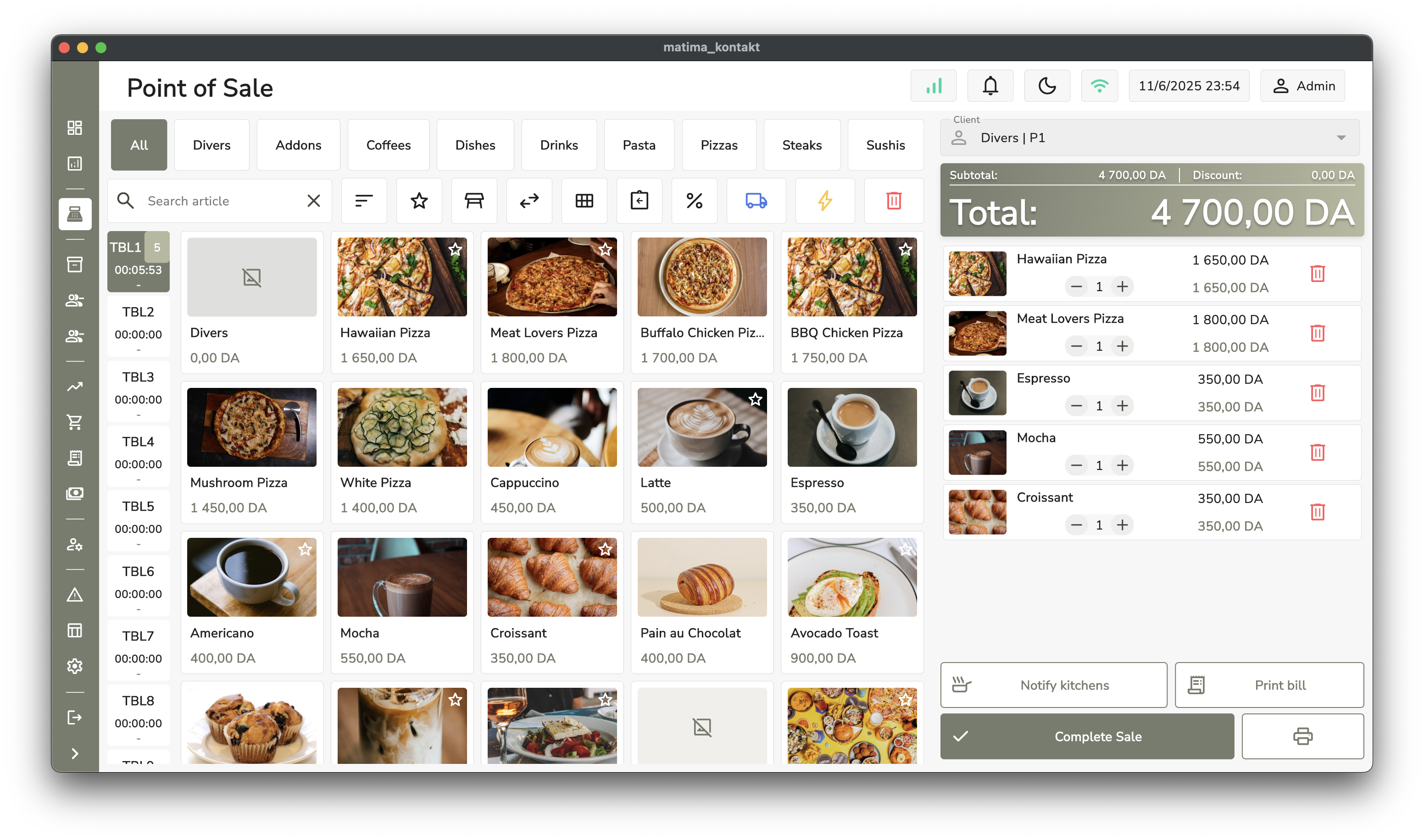Open the Client dropdown Divers | P1
Viewport: 1424px width, 840px height.
click(1149, 138)
